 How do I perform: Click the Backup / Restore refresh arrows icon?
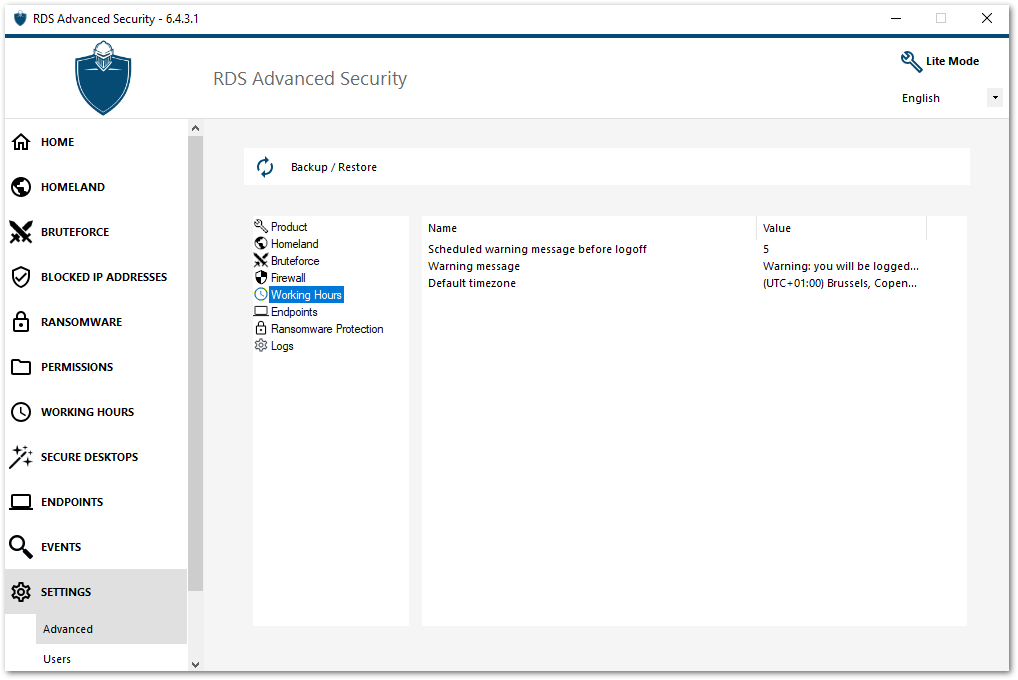pyautogui.click(x=265, y=167)
